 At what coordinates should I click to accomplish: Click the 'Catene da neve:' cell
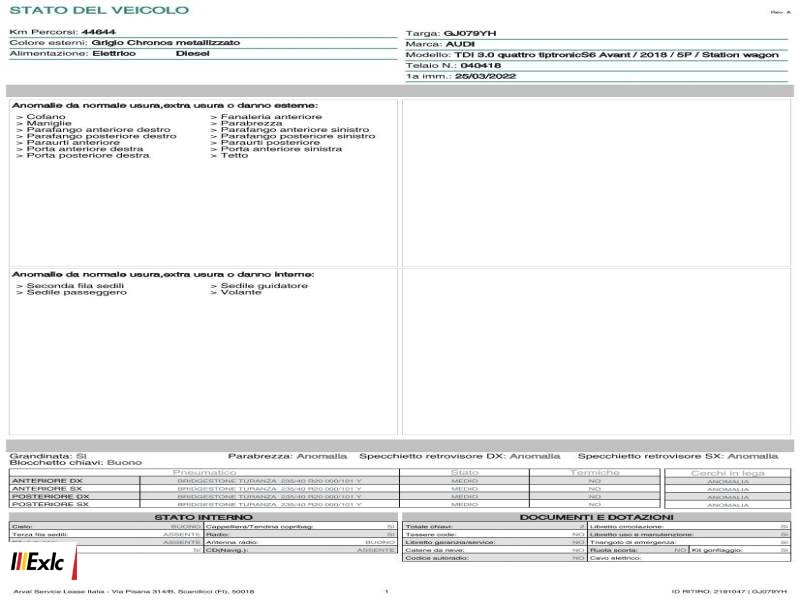[x=494, y=550]
